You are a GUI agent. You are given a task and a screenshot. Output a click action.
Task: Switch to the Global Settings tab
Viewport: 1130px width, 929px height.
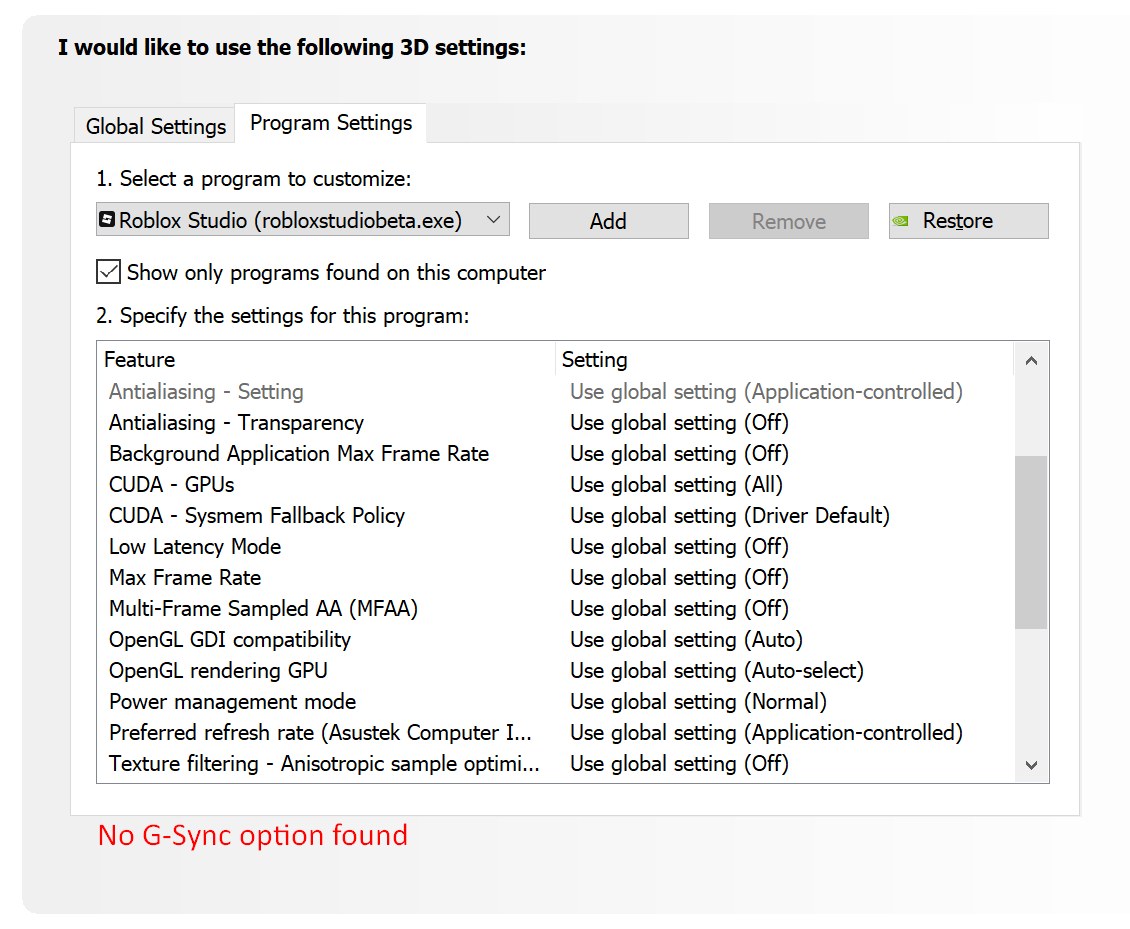pyautogui.click(x=155, y=126)
